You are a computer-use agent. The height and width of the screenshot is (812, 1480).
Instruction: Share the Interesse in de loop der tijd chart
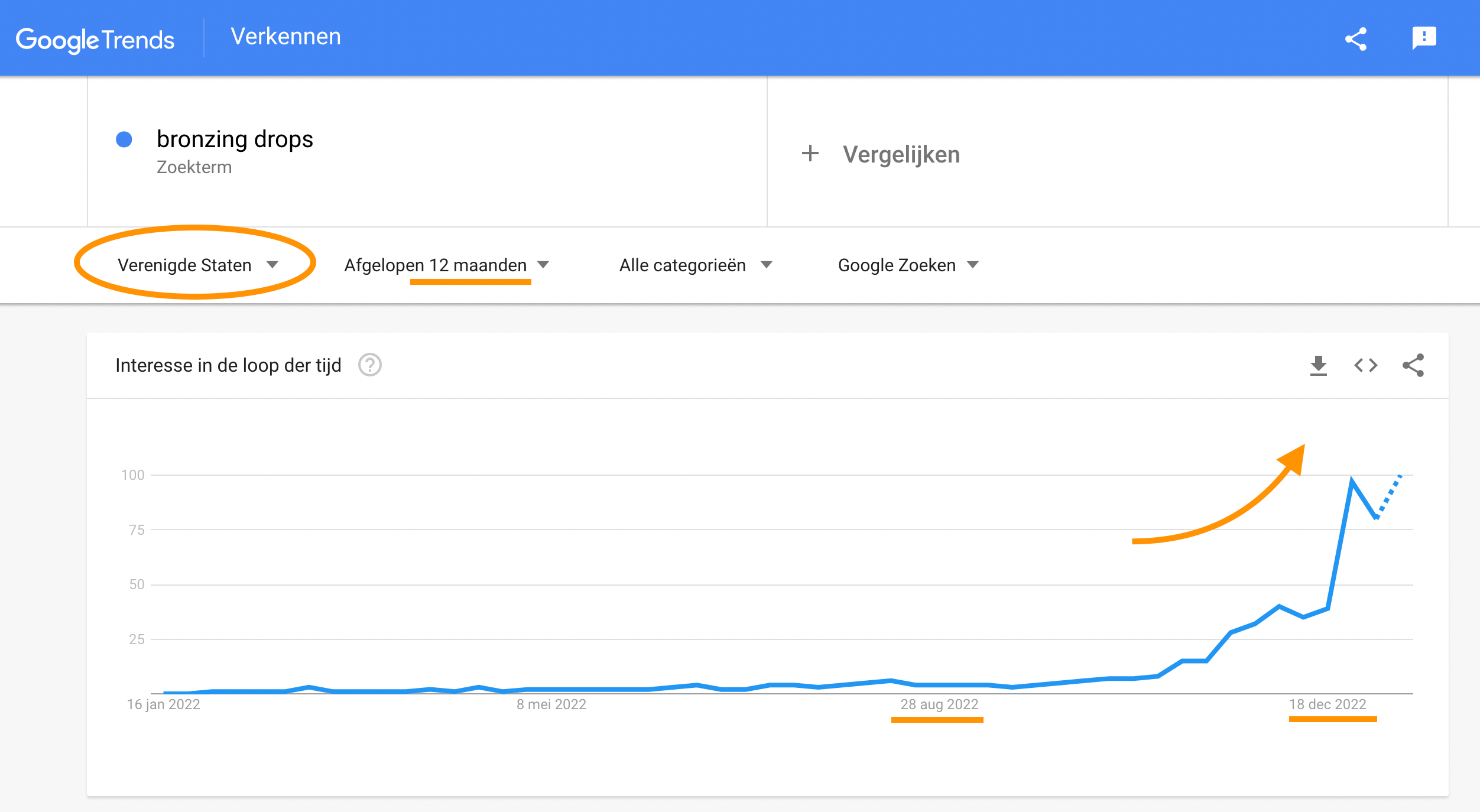(1413, 365)
